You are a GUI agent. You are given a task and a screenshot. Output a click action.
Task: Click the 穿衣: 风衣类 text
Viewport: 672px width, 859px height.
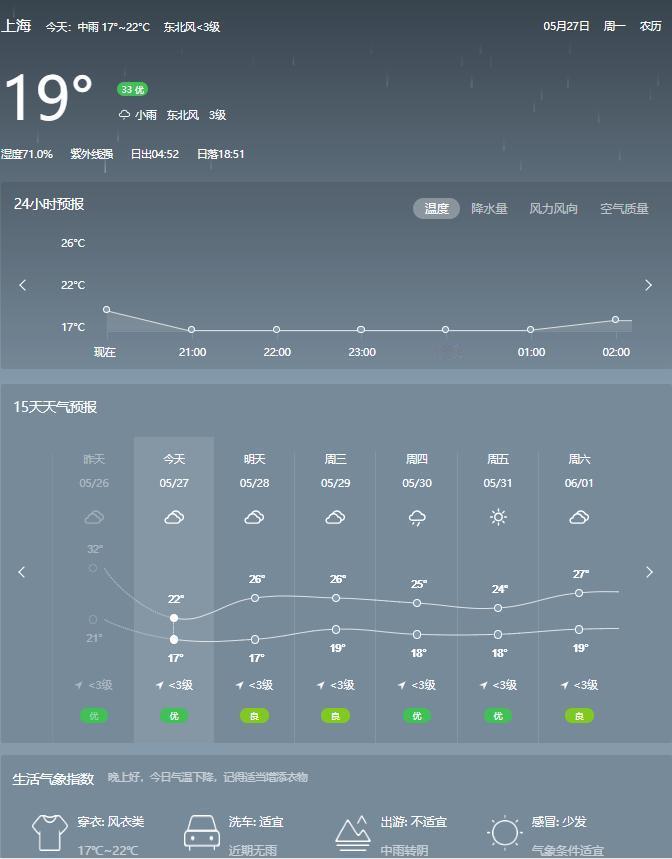[111, 822]
